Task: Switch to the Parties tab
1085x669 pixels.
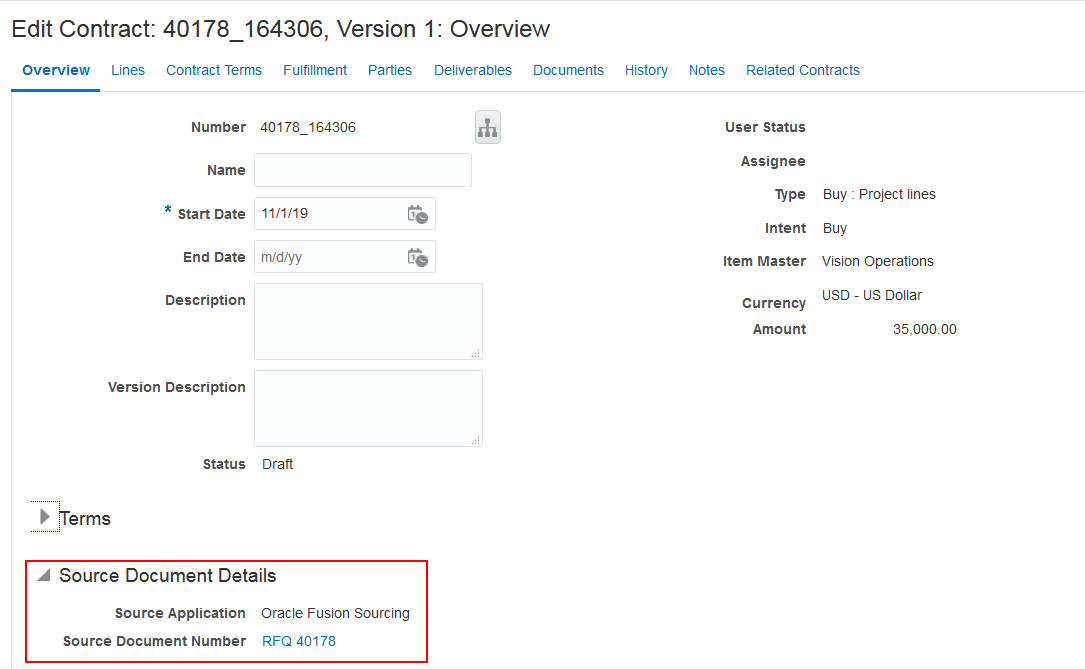Action: point(390,70)
